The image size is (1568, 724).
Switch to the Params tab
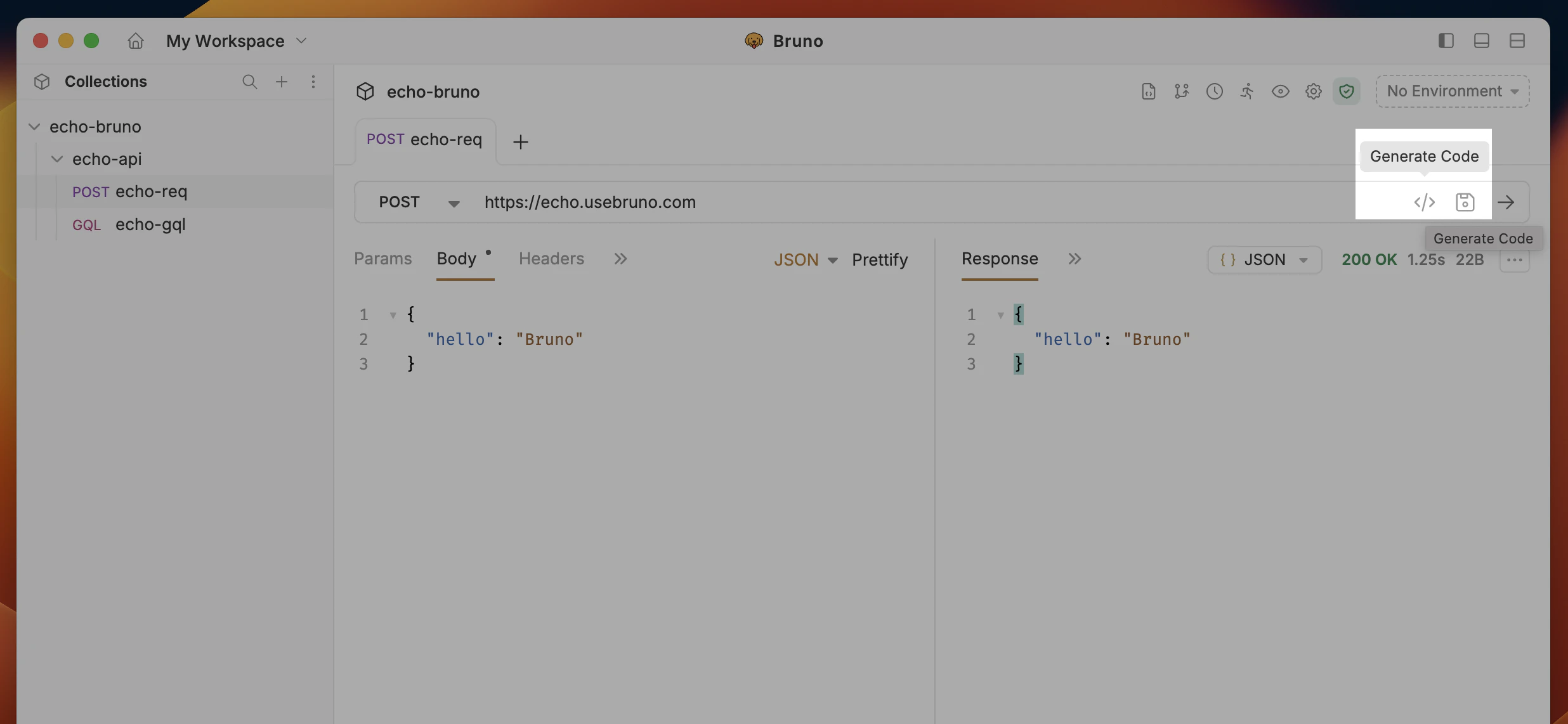[x=382, y=259]
